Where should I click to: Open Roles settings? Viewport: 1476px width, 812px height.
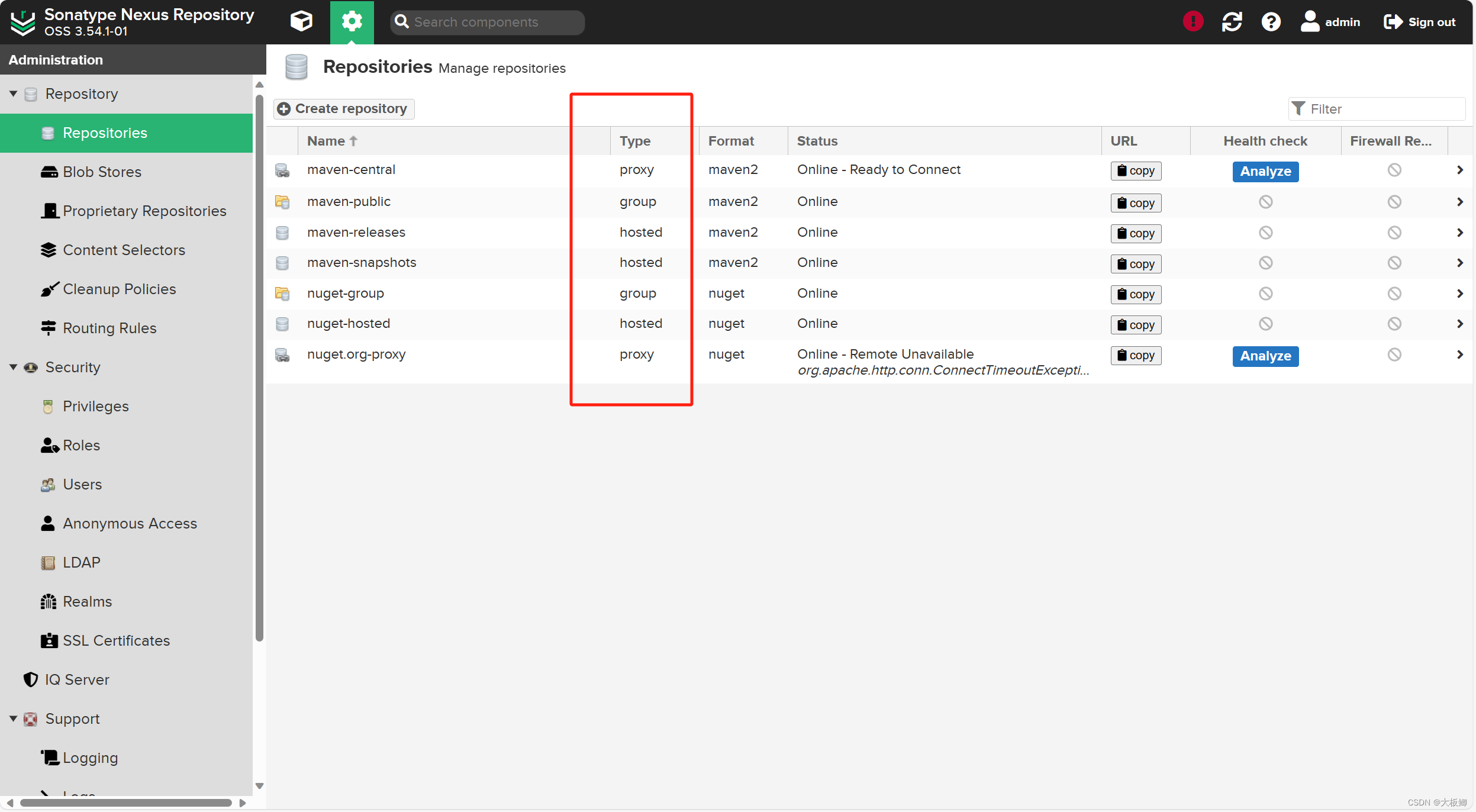click(126, 445)
